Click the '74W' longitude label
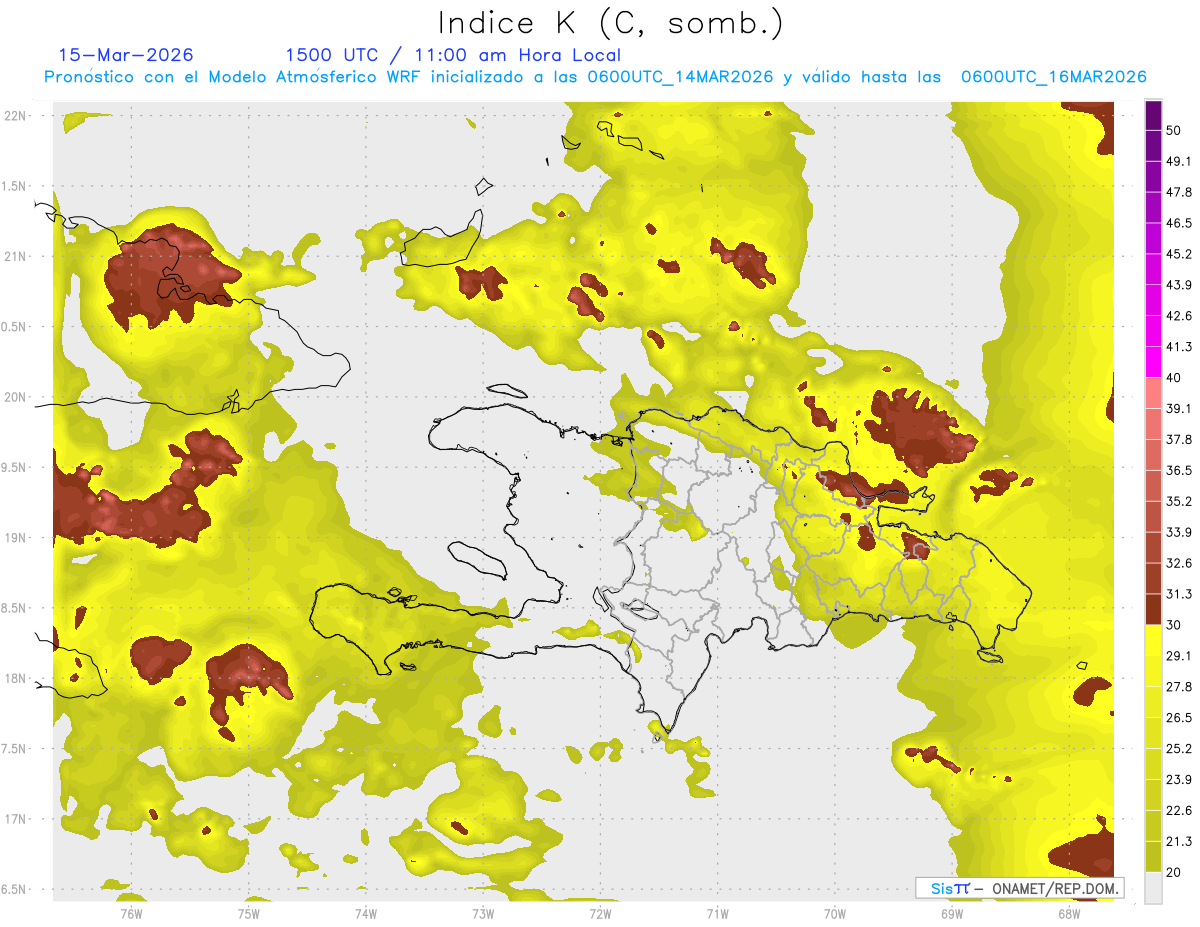This screenshot has width=1200, height=927. [366, 914]
